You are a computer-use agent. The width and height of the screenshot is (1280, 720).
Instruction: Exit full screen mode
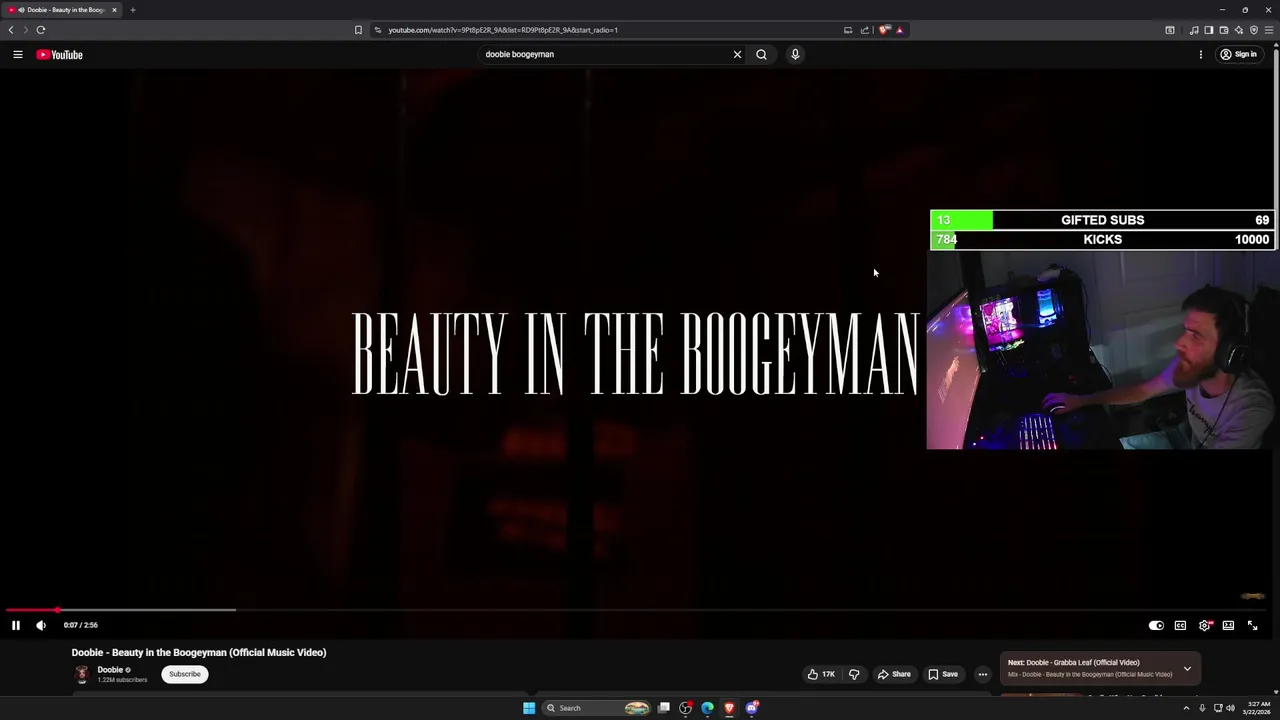[x=1252, y=625]
